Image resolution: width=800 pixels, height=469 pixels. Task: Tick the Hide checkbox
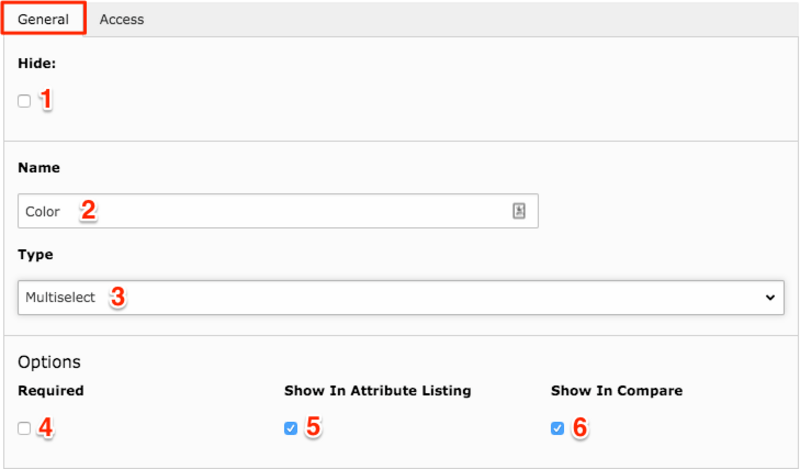pos(24,101)
